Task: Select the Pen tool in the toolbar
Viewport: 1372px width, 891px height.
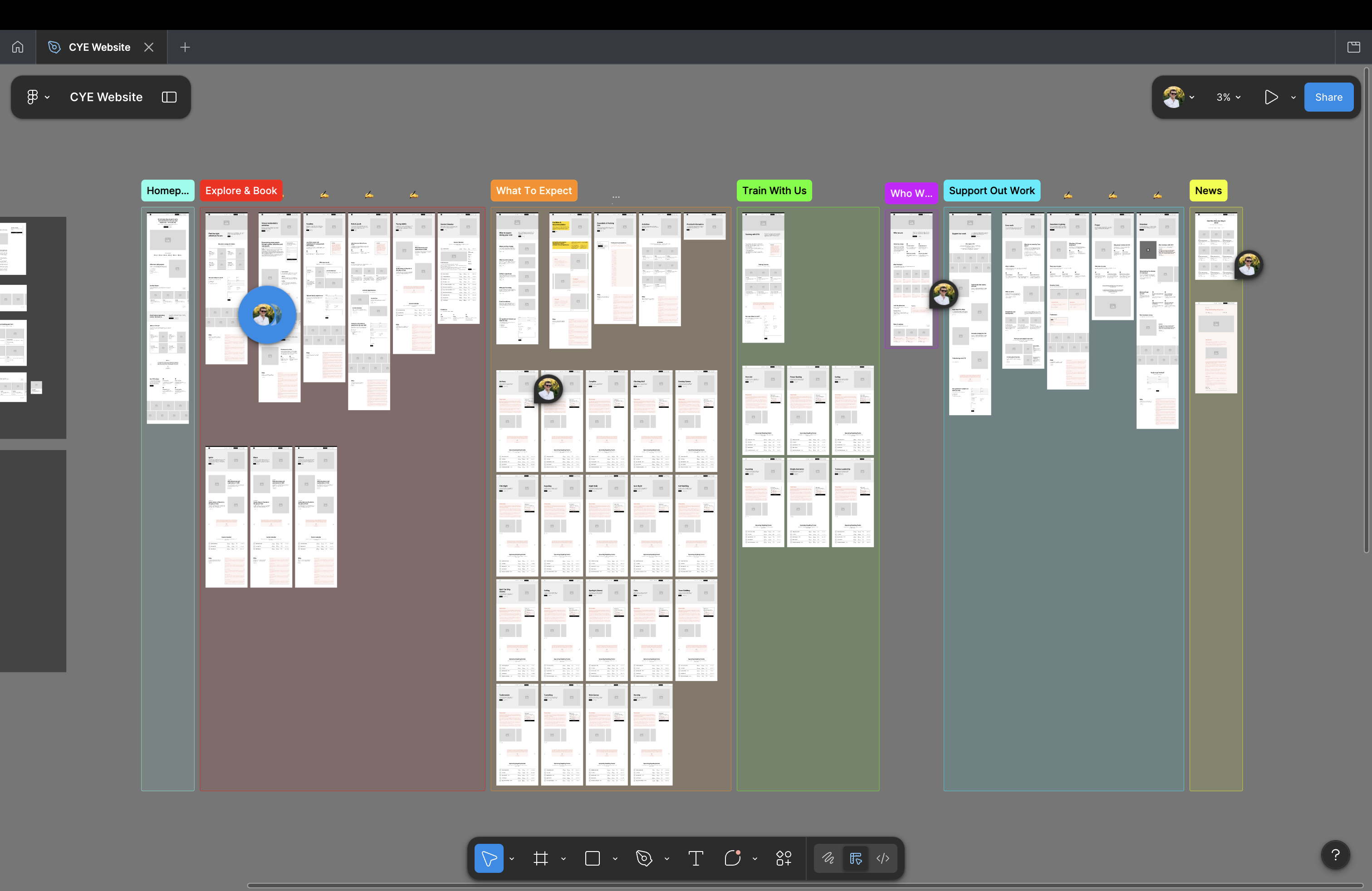Action: (644, 858)
